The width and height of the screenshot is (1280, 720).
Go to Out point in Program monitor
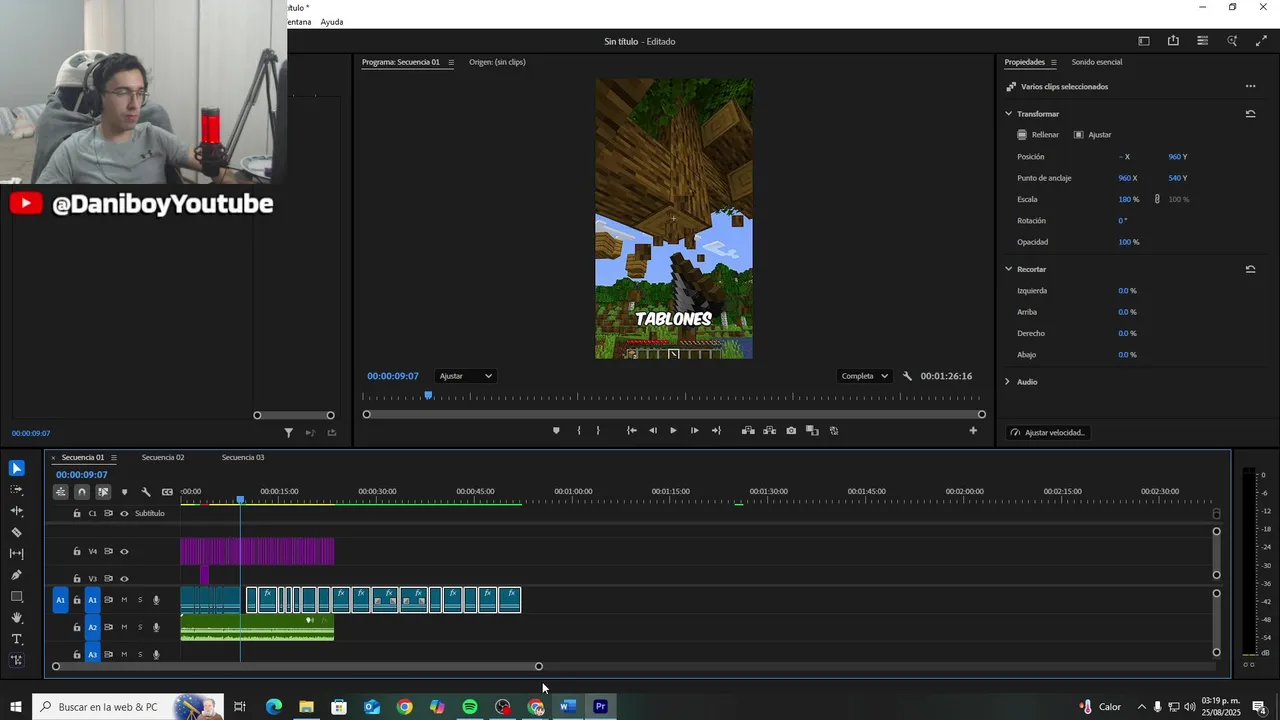[716, 431]
